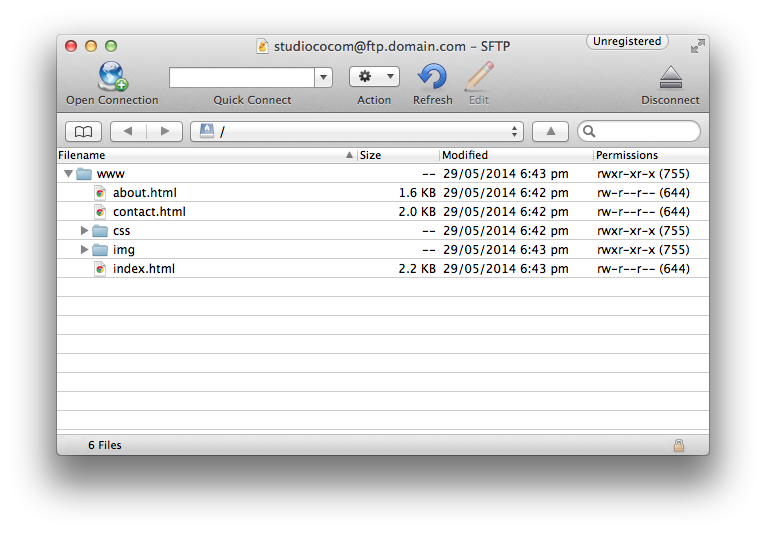Select the index.html filename
This screenshot has width=766, height=534.
(144, 269)
